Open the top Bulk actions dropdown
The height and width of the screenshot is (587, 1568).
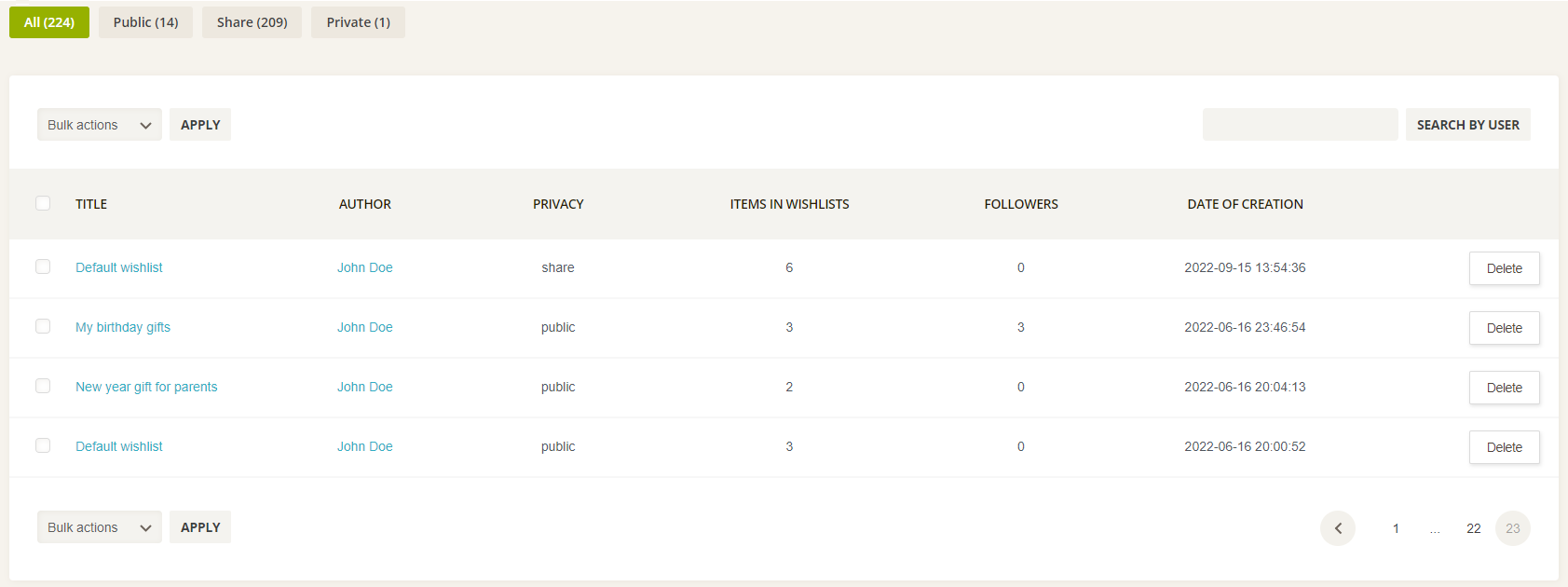point(99,125)
